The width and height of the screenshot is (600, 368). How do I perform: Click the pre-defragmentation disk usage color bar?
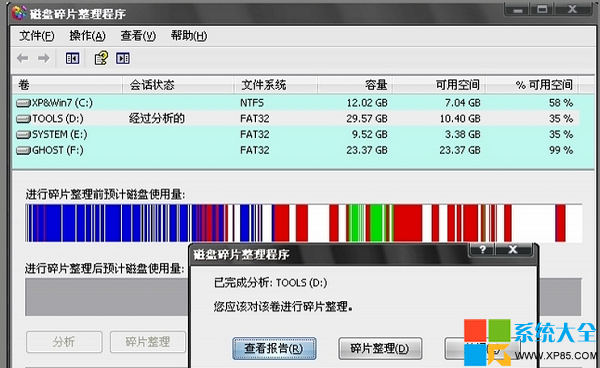pos(304,223)
